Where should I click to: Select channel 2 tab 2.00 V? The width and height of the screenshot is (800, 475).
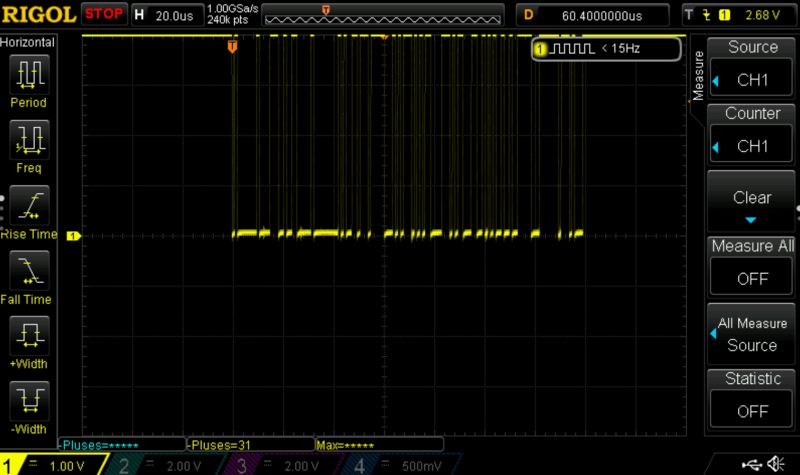coord(164,465)
